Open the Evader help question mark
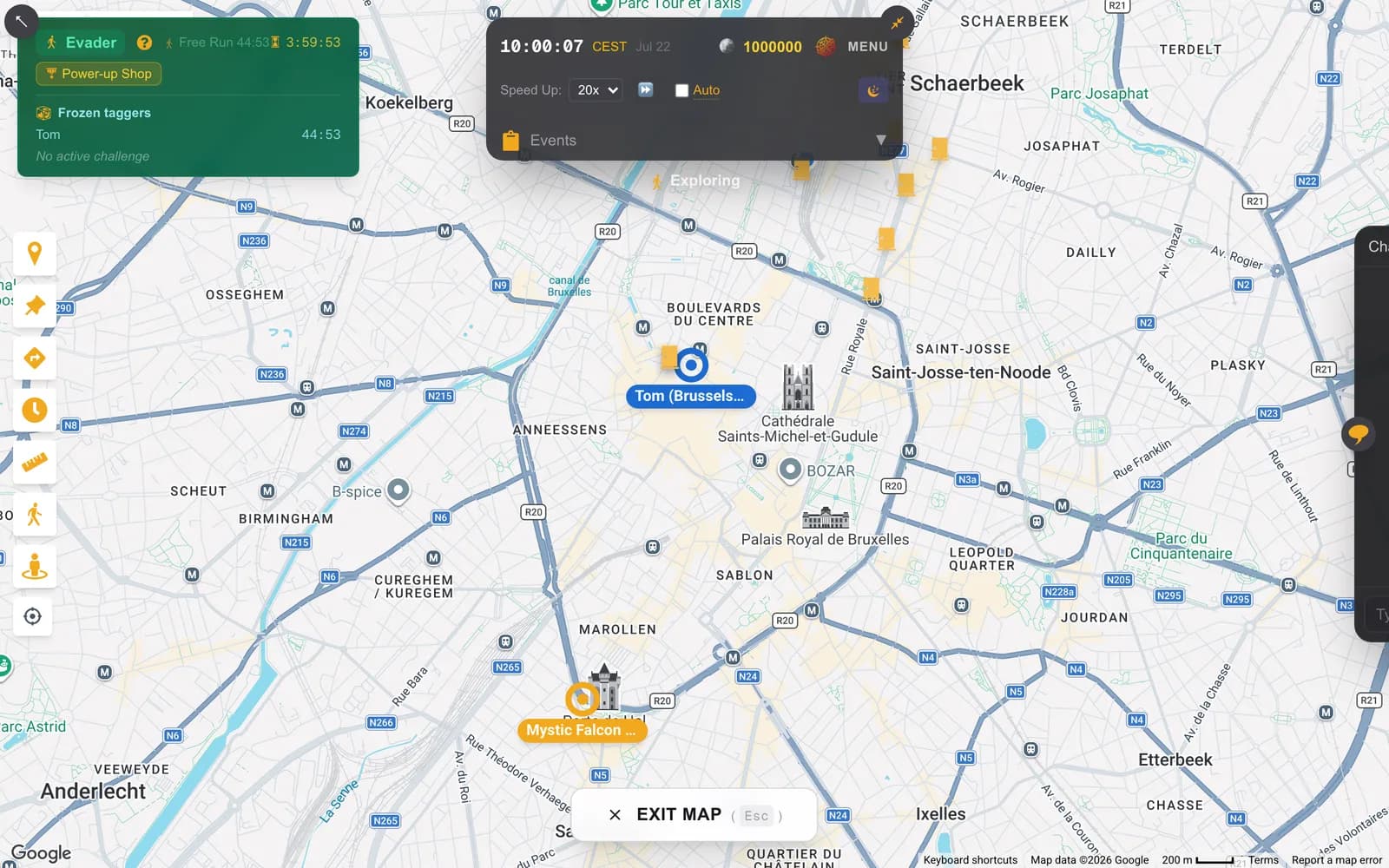1389x868 pixels. [x=144, y=43]
